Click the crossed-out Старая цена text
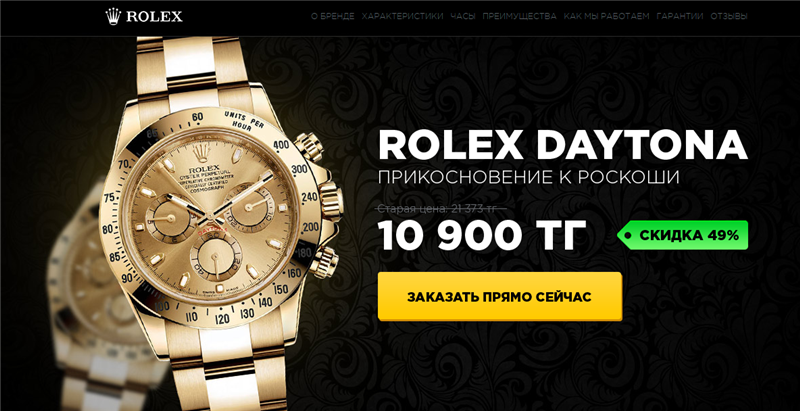 [442, 208]
